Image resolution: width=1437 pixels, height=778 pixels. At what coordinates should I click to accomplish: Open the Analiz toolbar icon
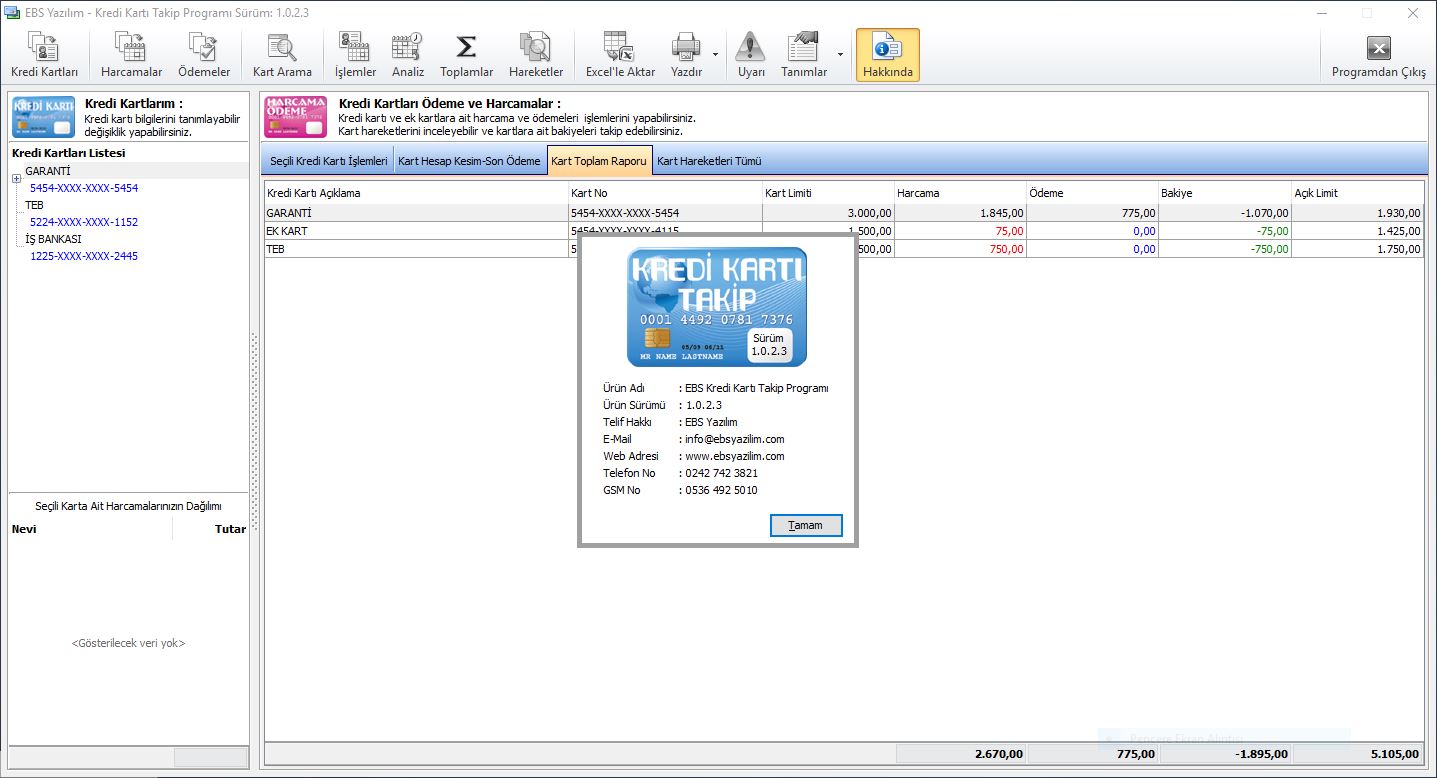click(x=408, y=55)
